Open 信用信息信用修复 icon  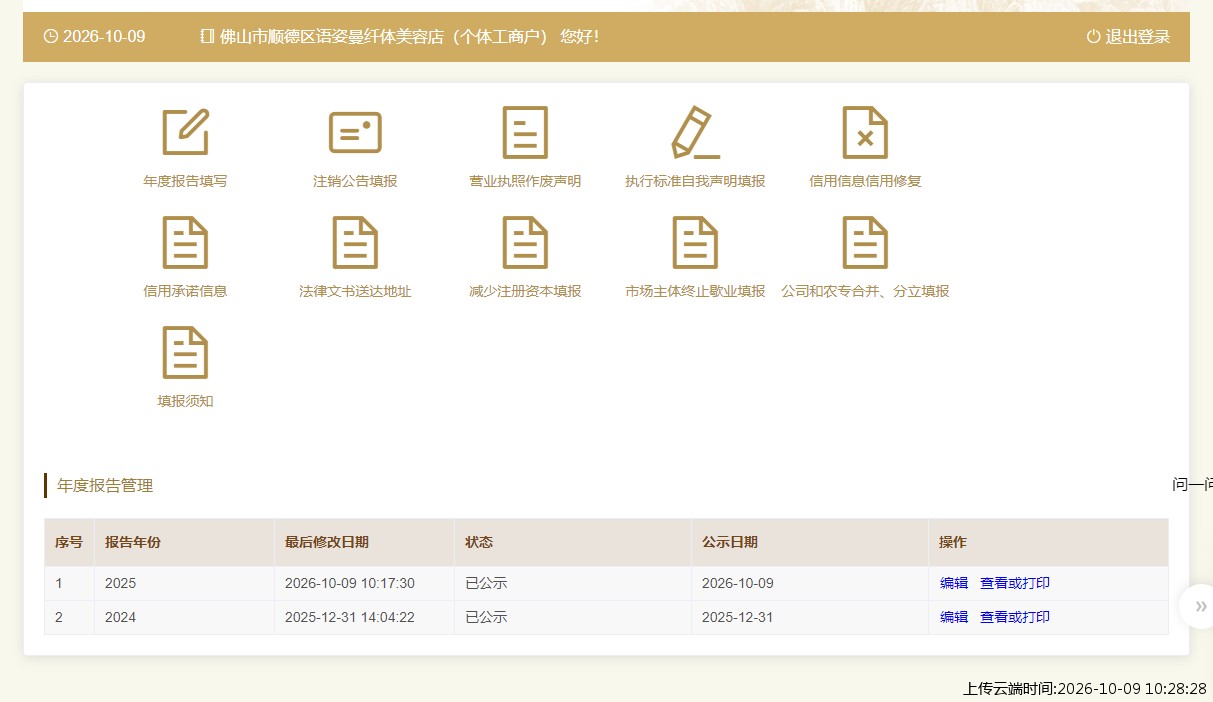point(865,132)
